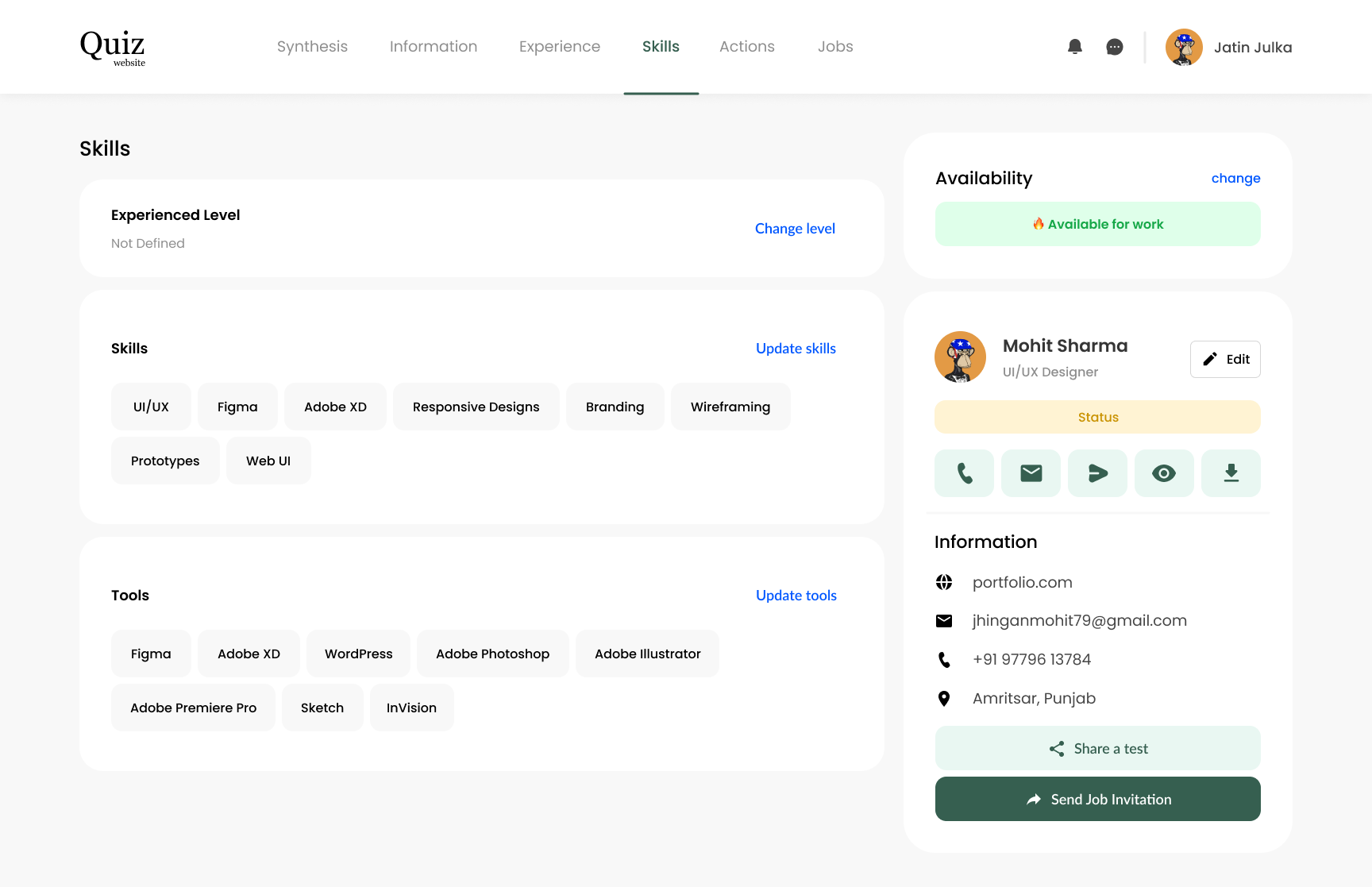Go to the Jobs tab

point(835,47)
